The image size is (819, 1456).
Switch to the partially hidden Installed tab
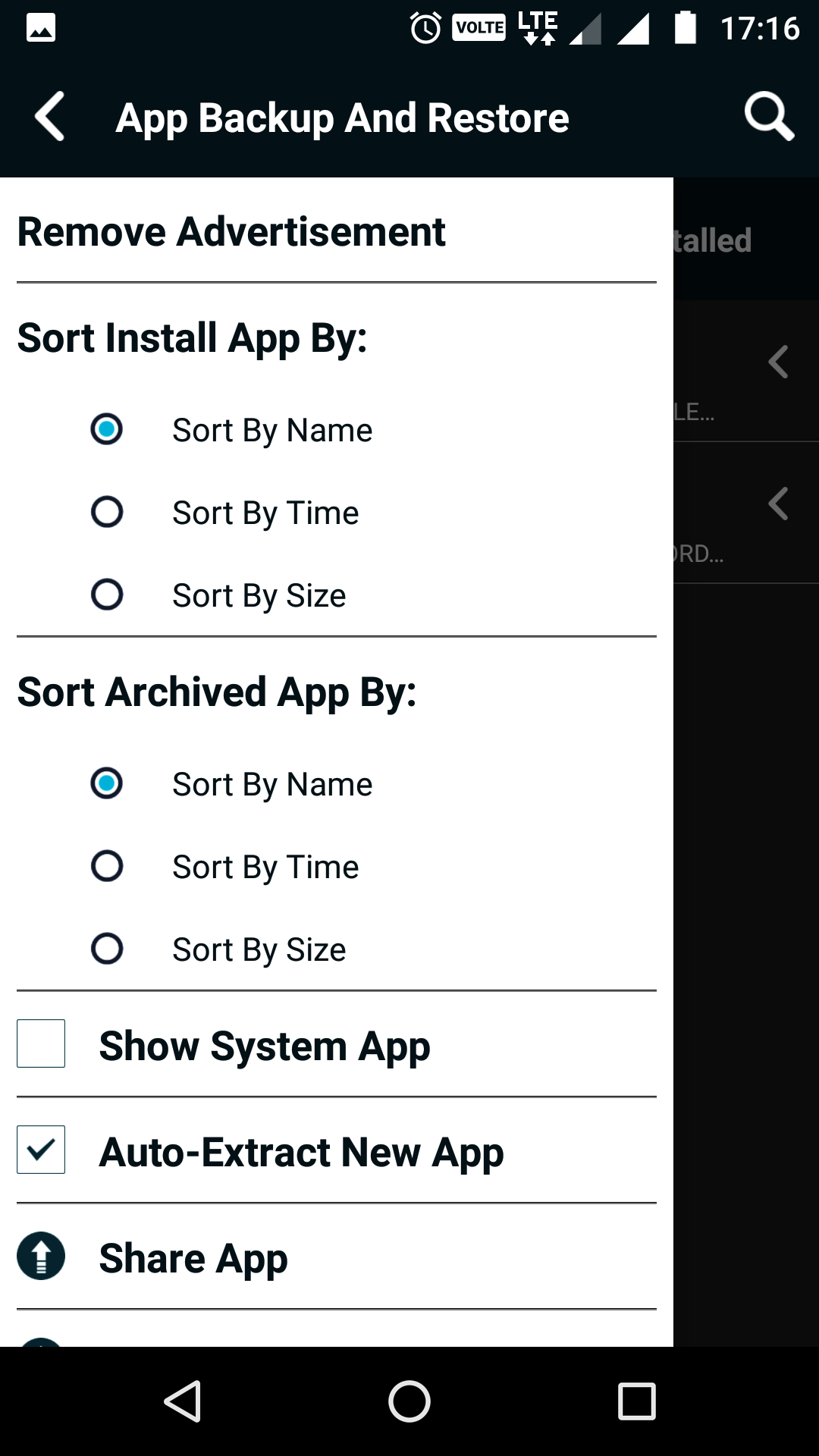tap(713, 240)
